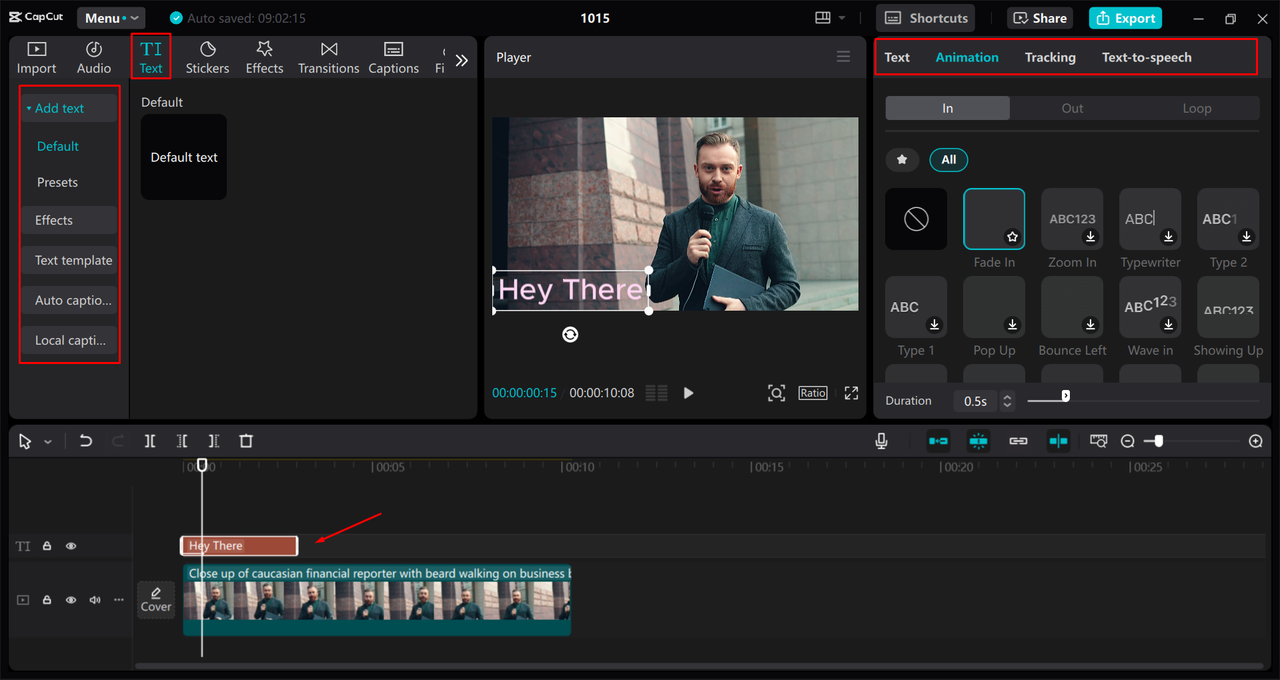Select the Stickers tab
The image size is (1280, 680).
point(207,58)
